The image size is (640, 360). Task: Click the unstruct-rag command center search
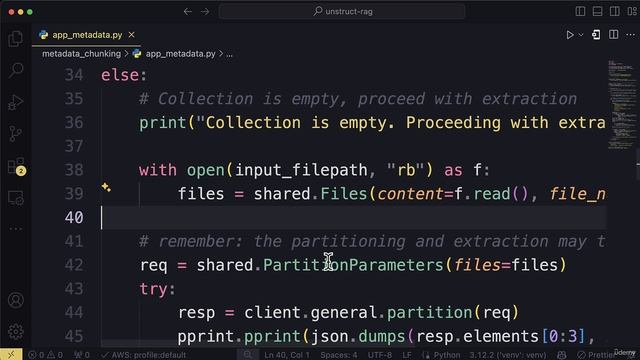[x=342, y=11]
